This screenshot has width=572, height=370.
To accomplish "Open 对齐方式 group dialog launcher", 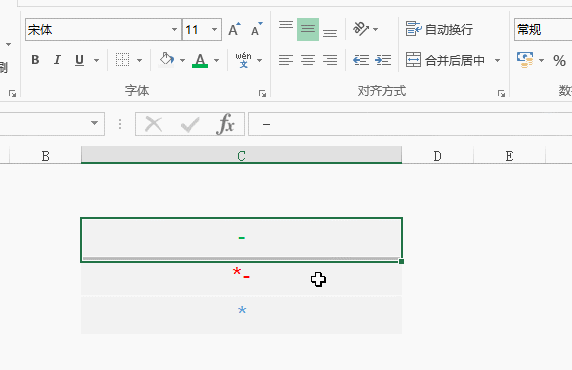I will [501, 94].
